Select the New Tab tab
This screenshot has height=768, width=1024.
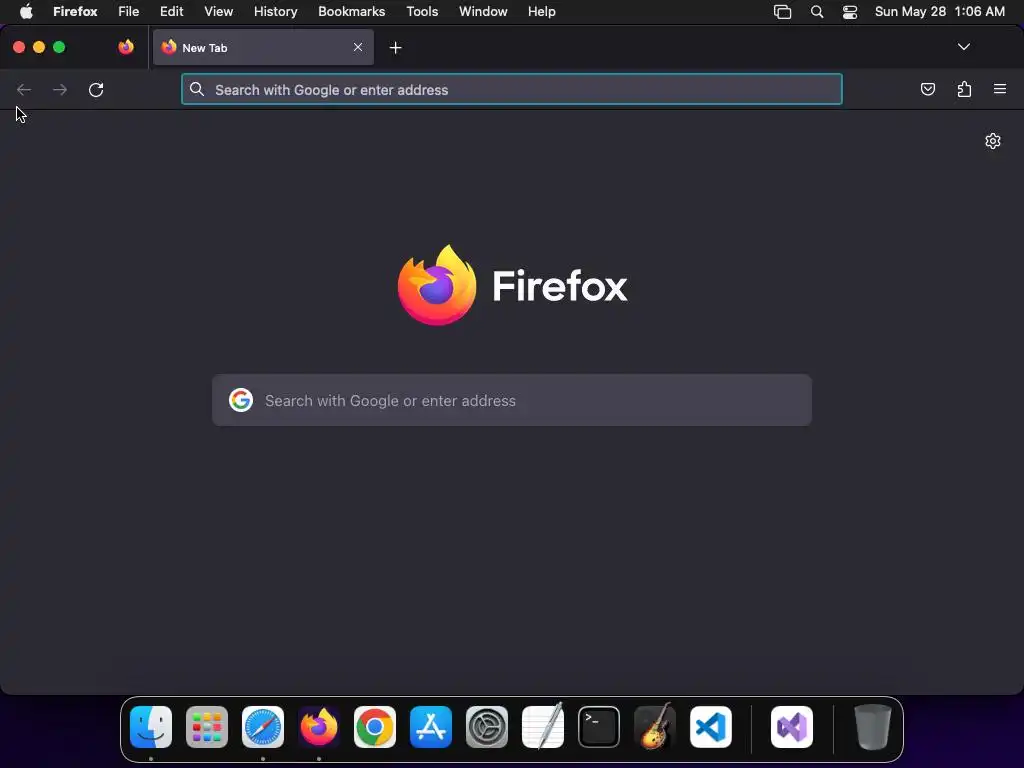click(263, 47)
